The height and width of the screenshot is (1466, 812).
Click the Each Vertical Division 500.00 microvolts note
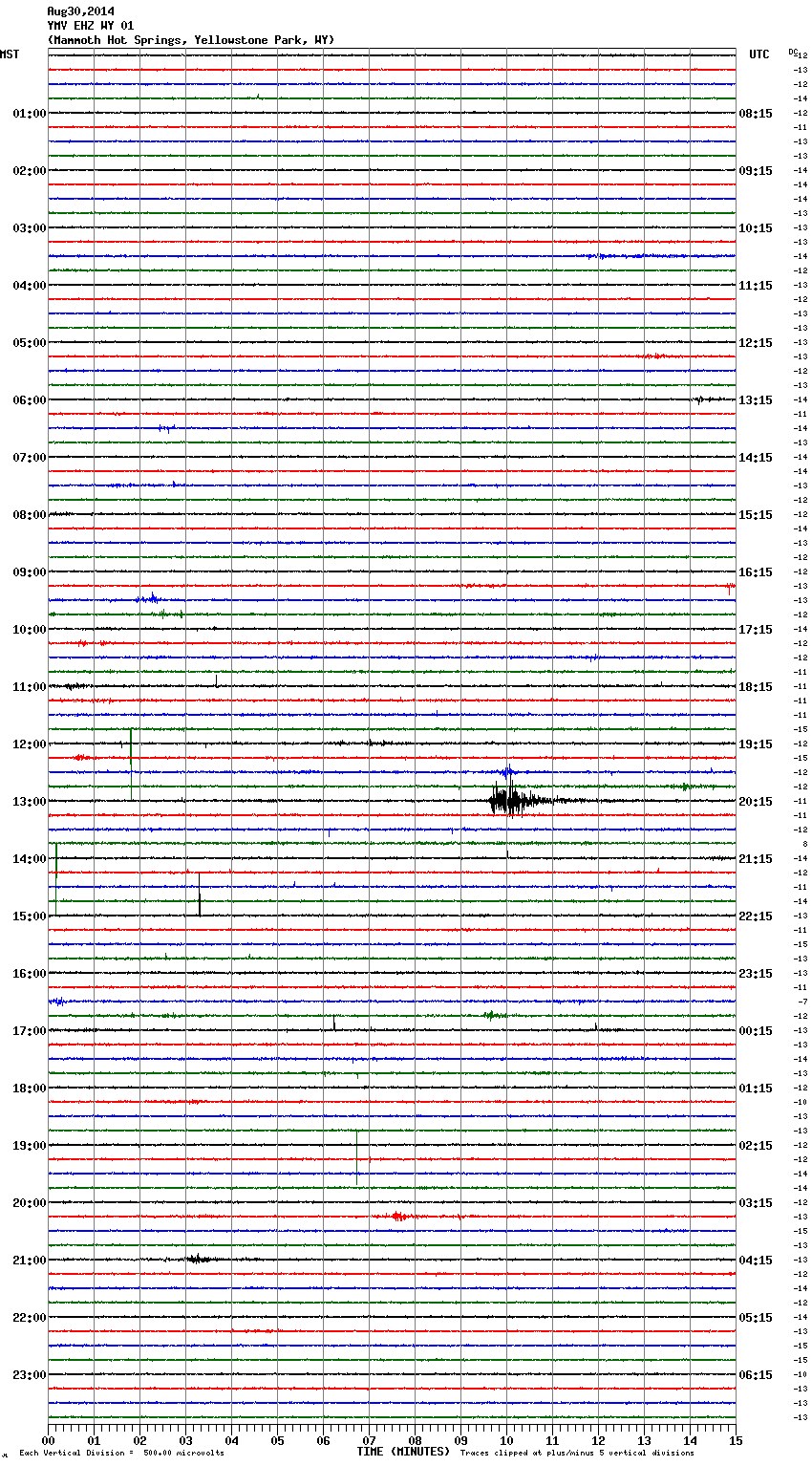point(121,1453)
